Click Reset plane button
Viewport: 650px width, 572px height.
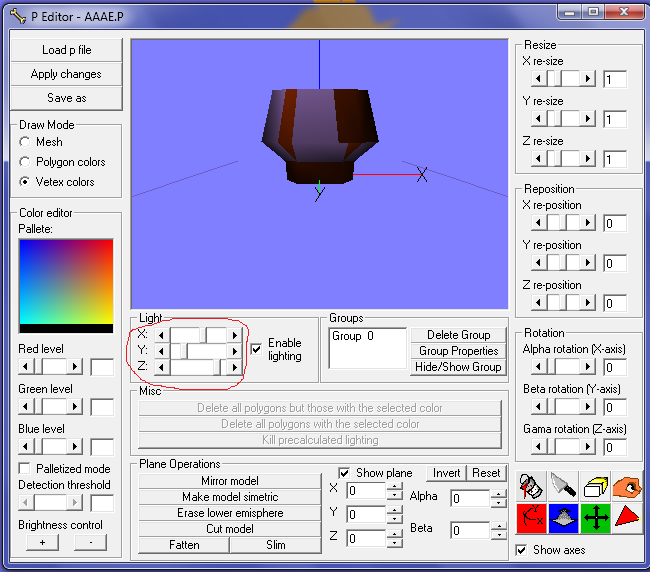click(487, 473)
